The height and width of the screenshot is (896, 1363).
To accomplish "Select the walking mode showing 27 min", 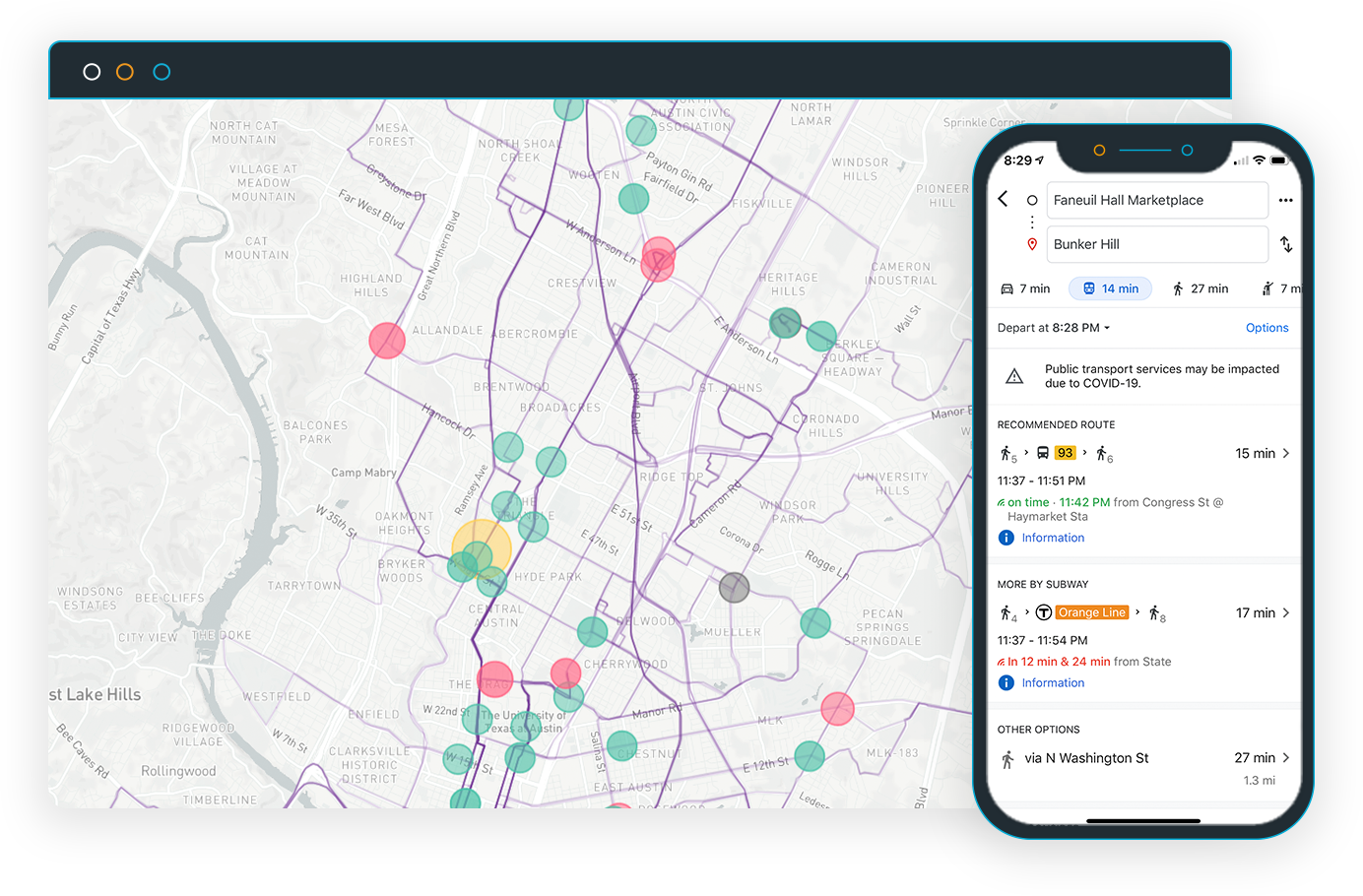I will pos(1201,288).
